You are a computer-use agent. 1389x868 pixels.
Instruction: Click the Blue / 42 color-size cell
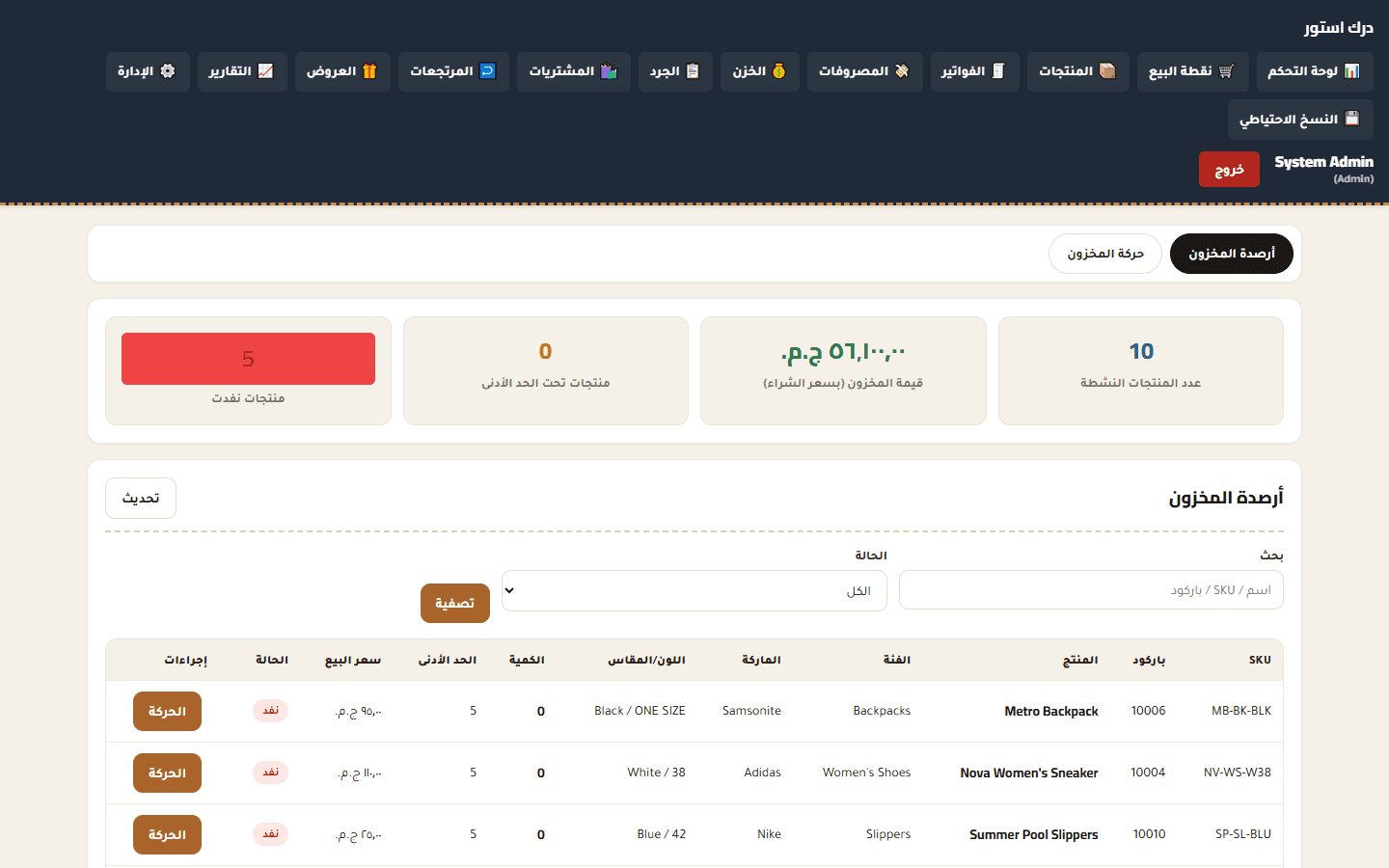[662, 834]
